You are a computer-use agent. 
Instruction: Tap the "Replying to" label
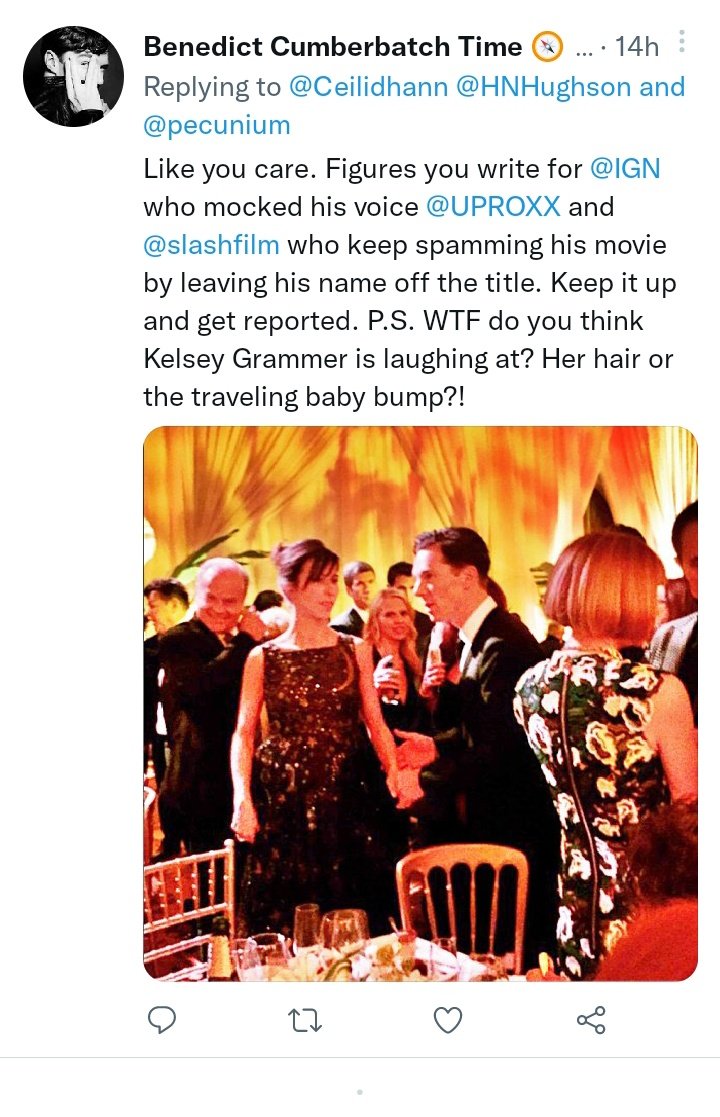coord(212,87)
